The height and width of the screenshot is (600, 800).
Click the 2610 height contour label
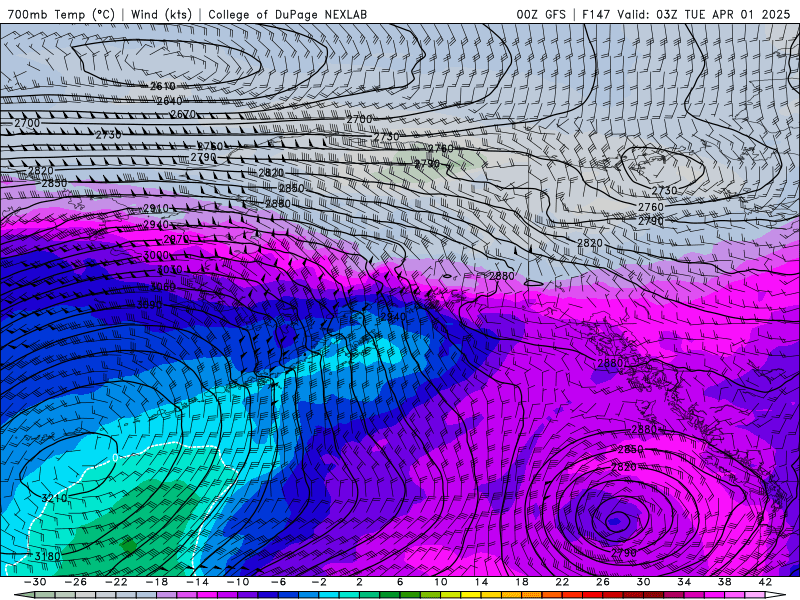[163, 86]
